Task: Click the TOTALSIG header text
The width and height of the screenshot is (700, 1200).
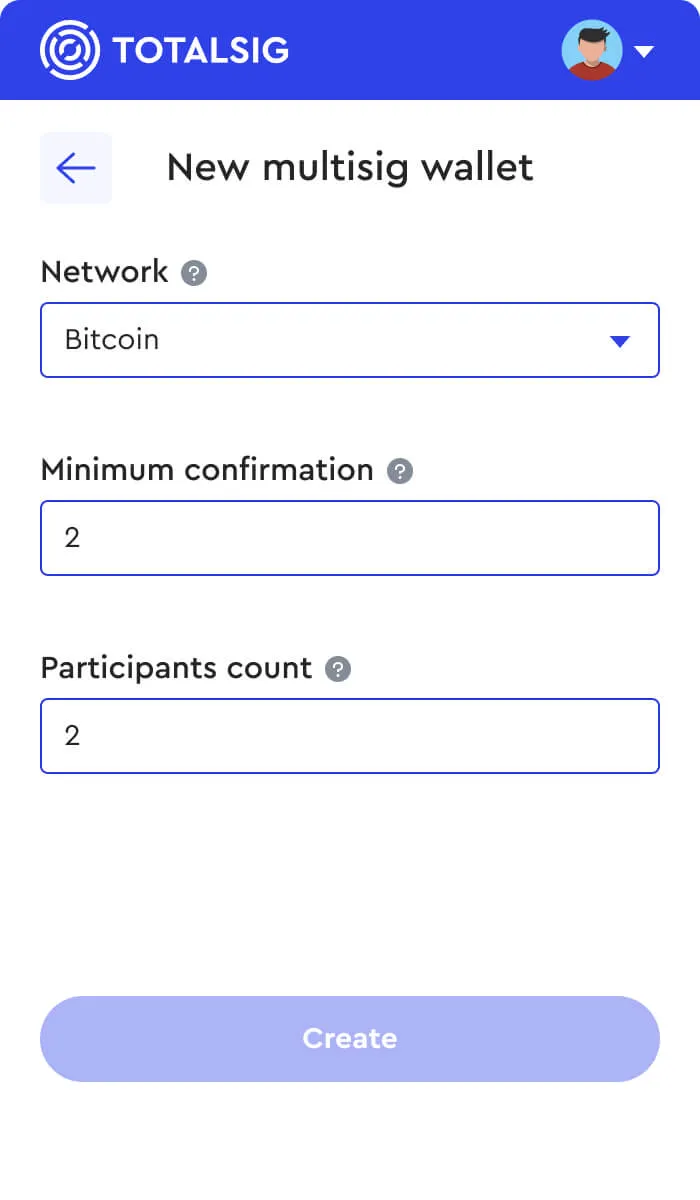Action: pyautogui.click(x=200, y=50)
